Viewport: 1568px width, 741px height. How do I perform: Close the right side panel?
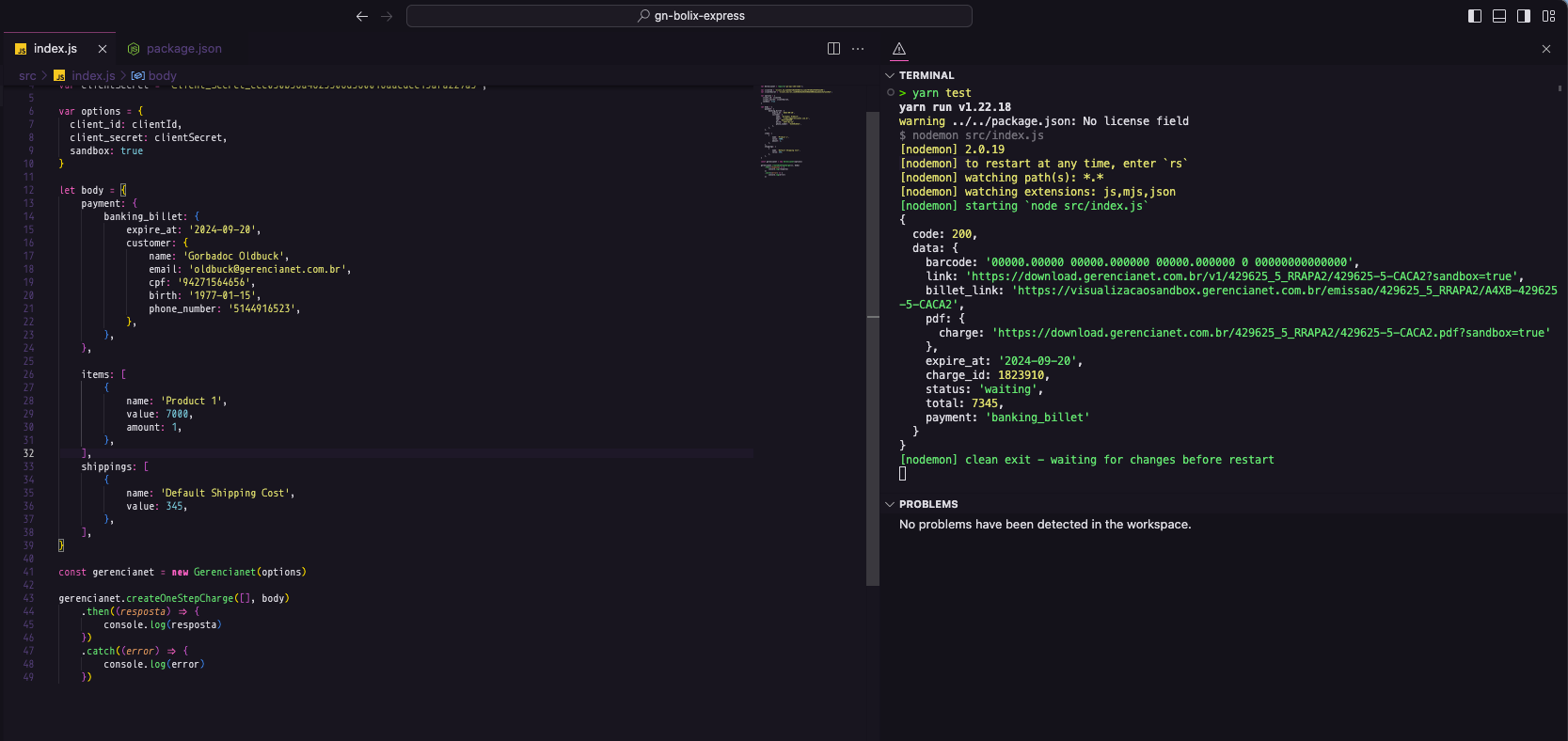1546,49
